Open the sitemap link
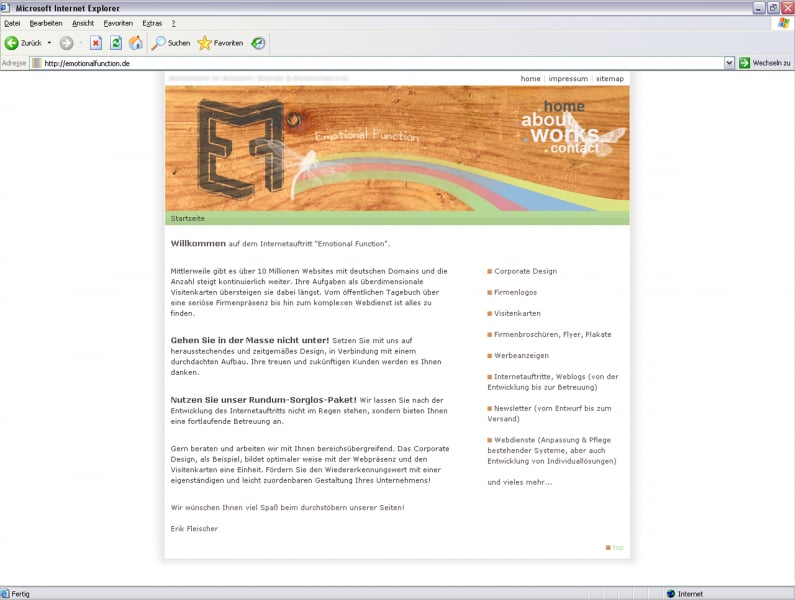The height and width of the screenshot is (600, 795). pos(610,79)
